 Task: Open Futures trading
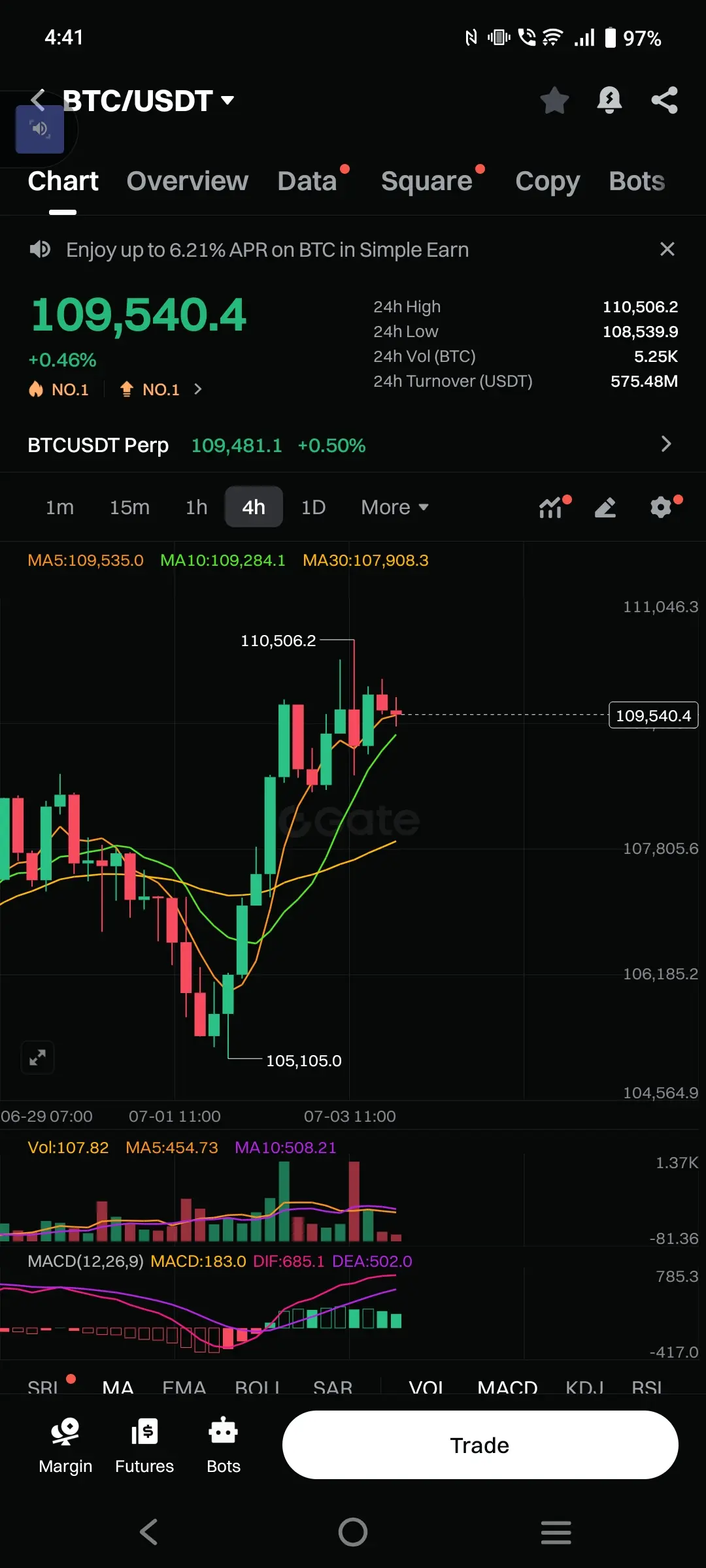144,1445
